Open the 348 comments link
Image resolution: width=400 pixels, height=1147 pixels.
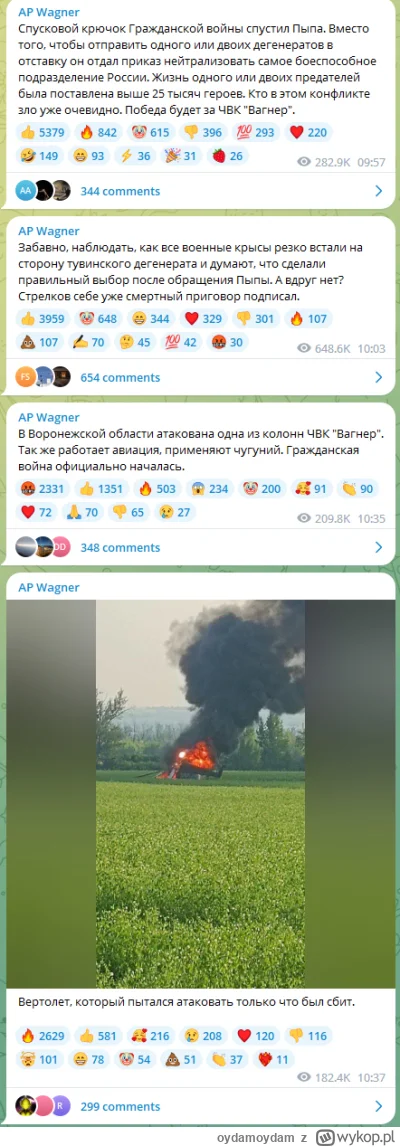point(120,546)
